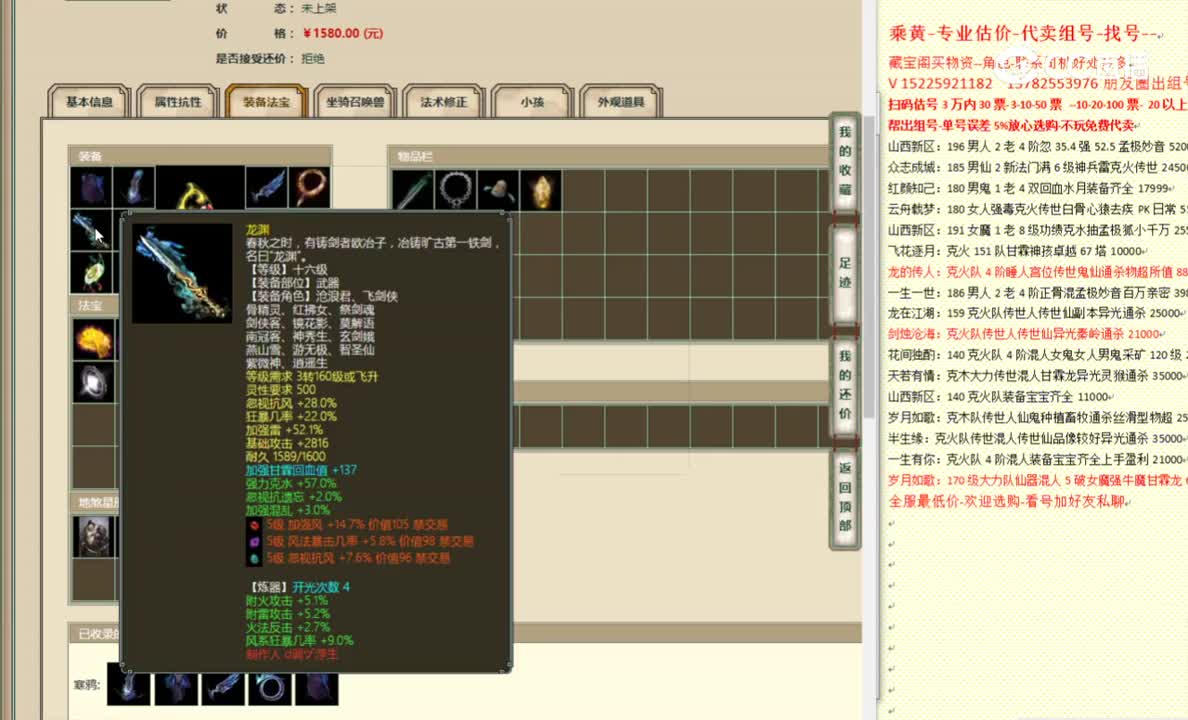This screenshot has width=1188, height=720.
Task: Click the status value 未上架
Action: (319, 8)
